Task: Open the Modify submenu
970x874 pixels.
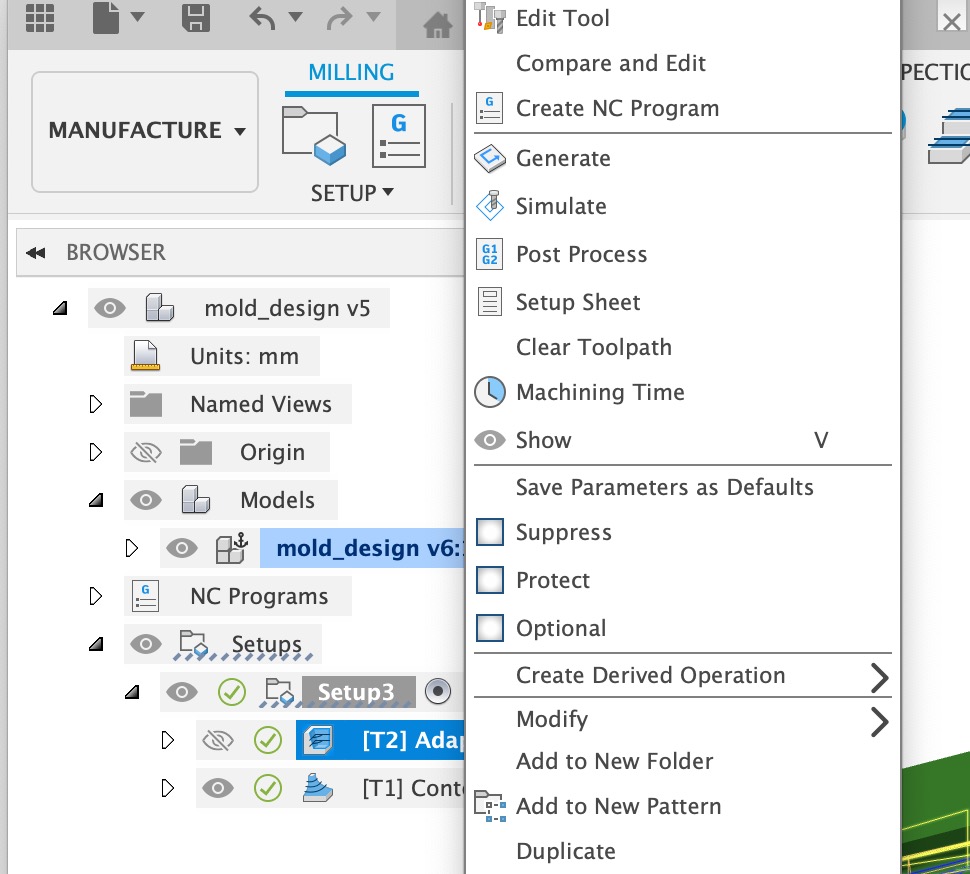Action: (682, 719)
